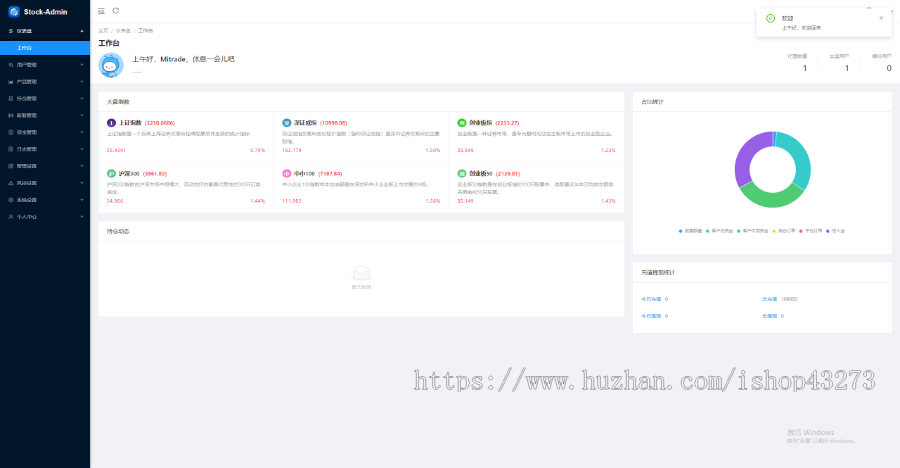This screenshot has height=468, width=900.
Task: Open the 产品管理 menu label
Action: pos(26,82)
